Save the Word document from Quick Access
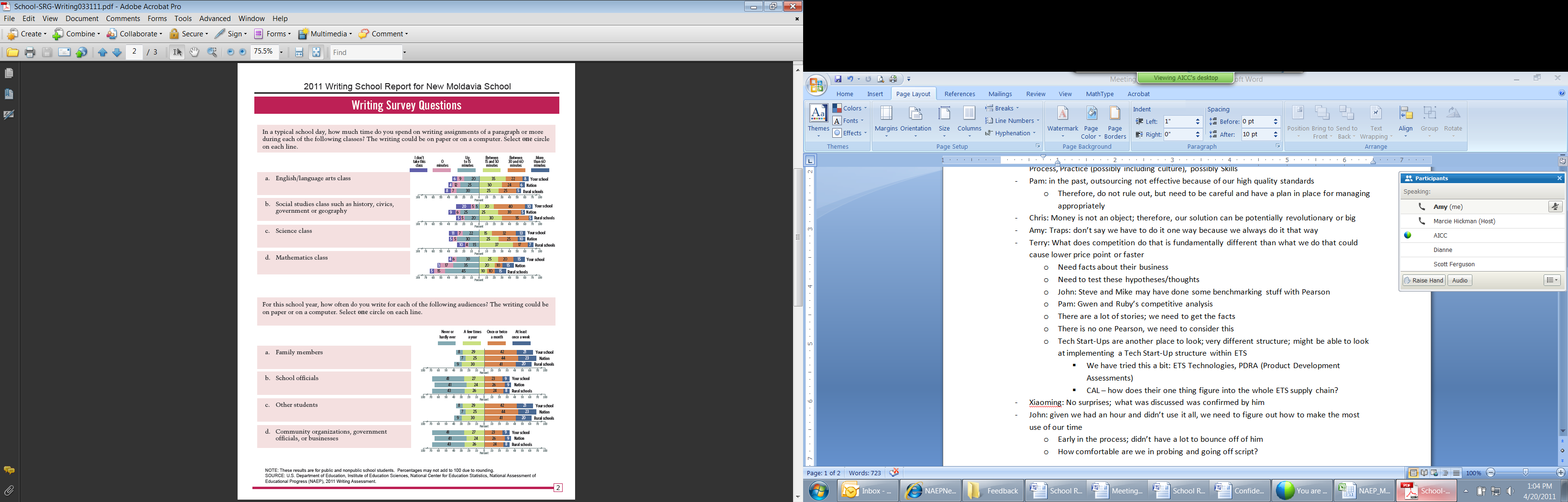 [838, 79]
